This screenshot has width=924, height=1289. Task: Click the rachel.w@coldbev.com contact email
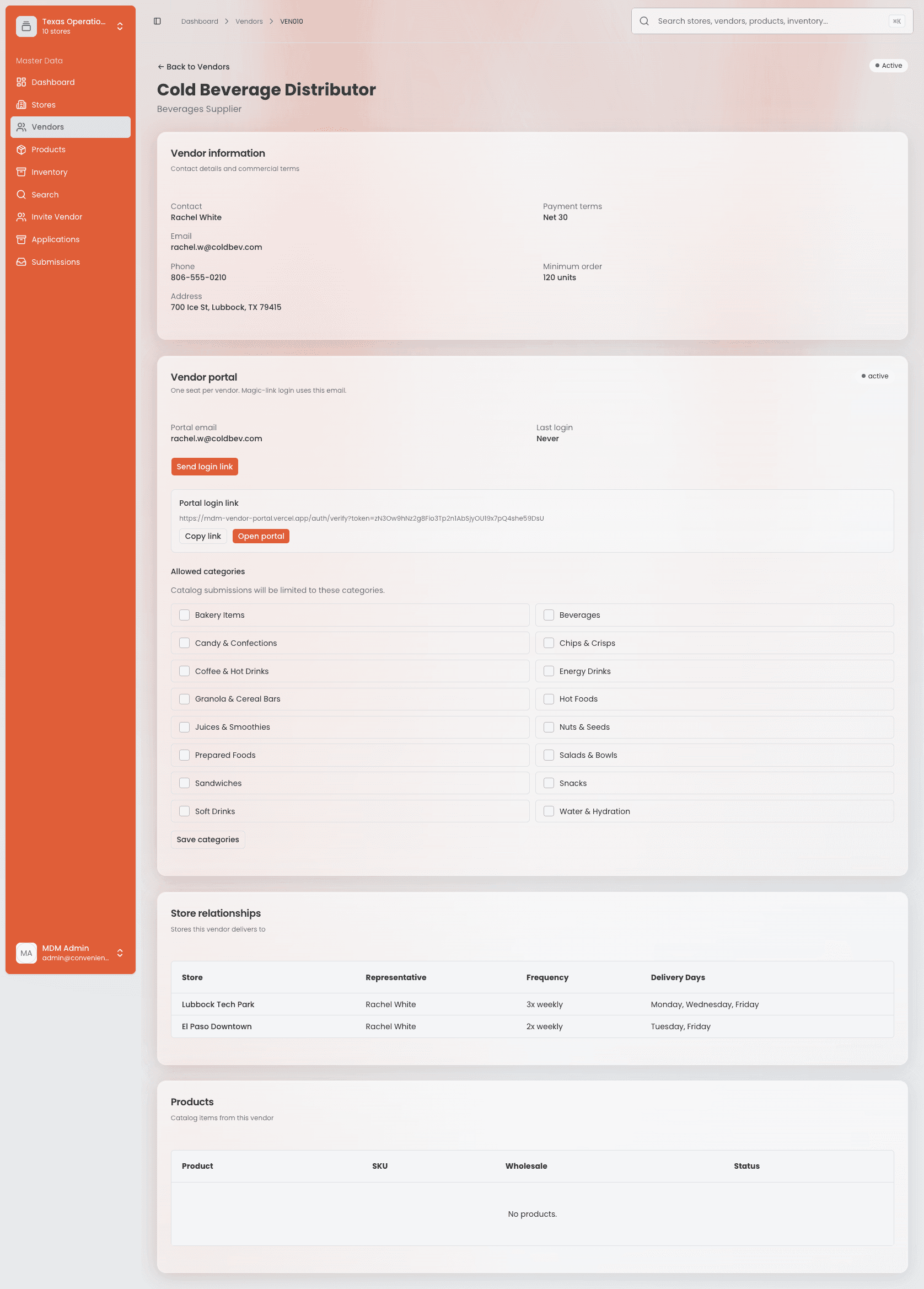pyautogui.click(x=216, y=247)
